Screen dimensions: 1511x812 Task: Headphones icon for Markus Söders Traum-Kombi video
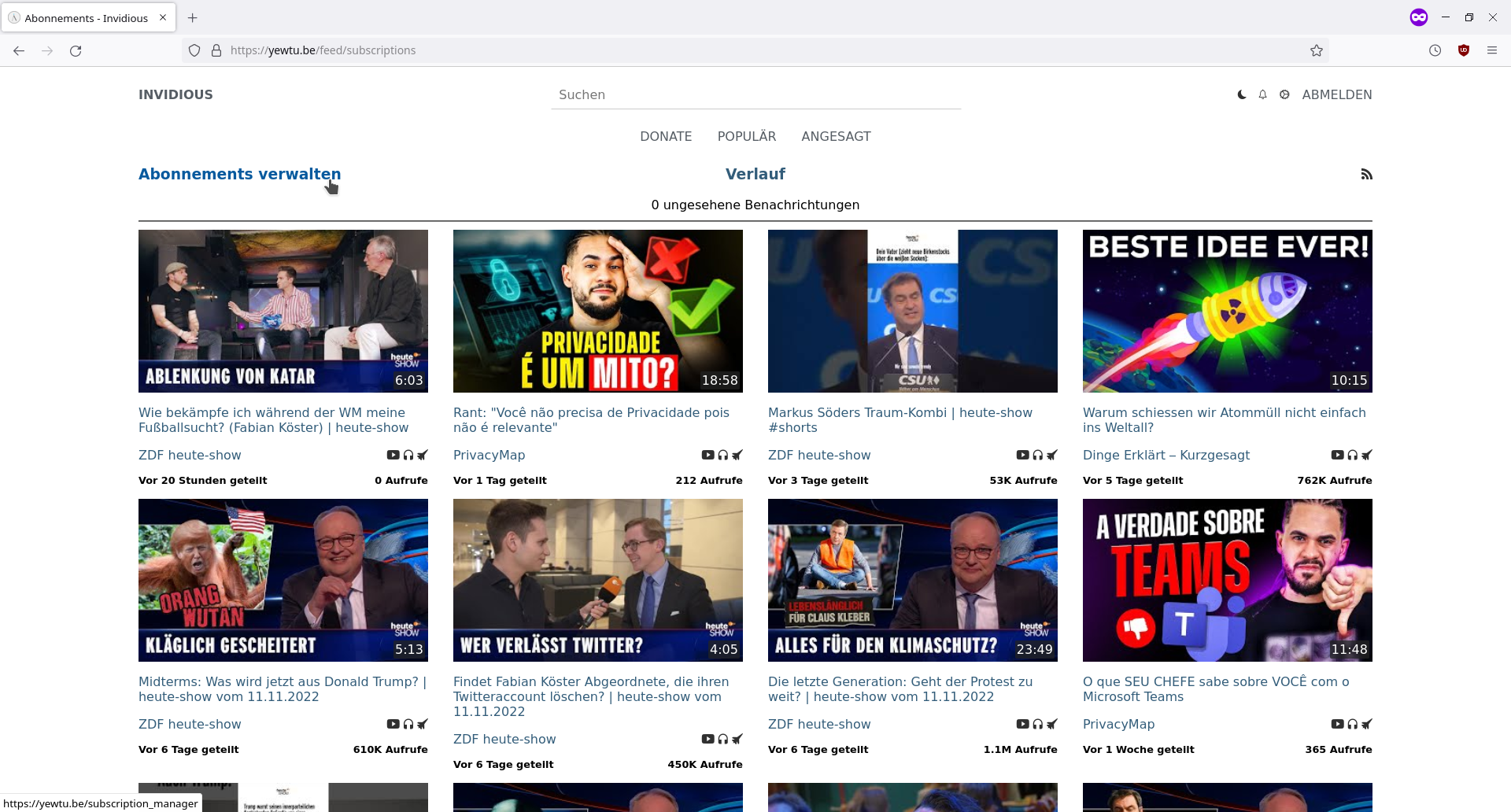(x=1038, y=455)
